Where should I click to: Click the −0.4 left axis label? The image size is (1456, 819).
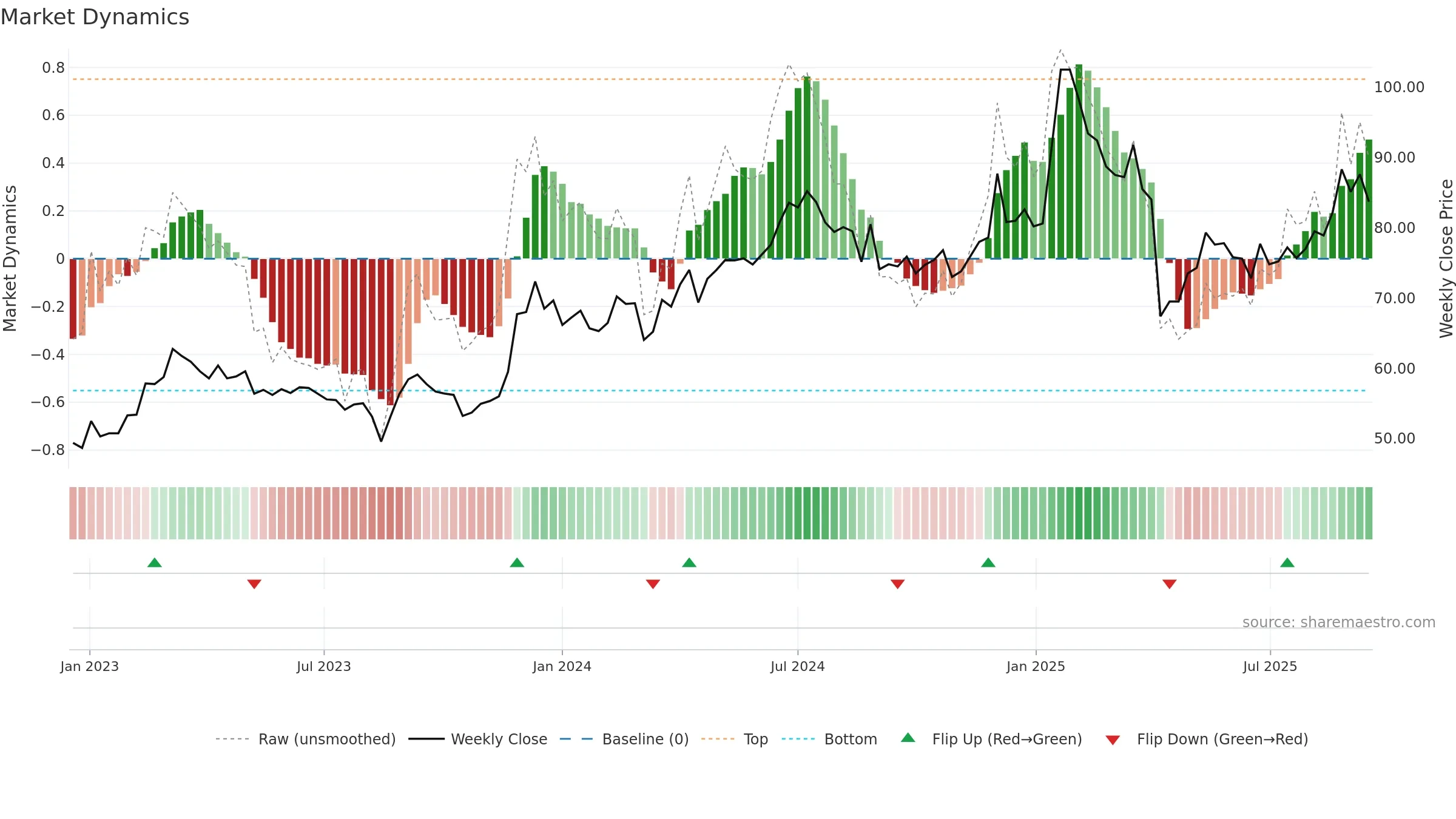point(48,354)
